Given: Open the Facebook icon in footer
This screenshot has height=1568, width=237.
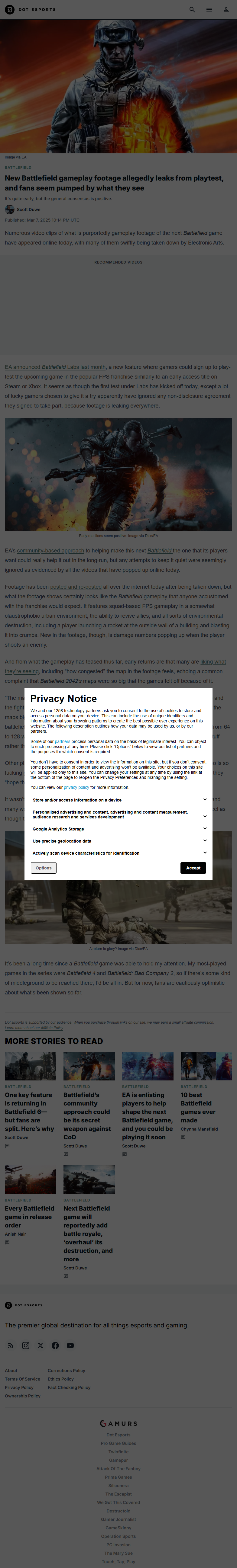Looking at the screenshot, I should pos(55,1345).
